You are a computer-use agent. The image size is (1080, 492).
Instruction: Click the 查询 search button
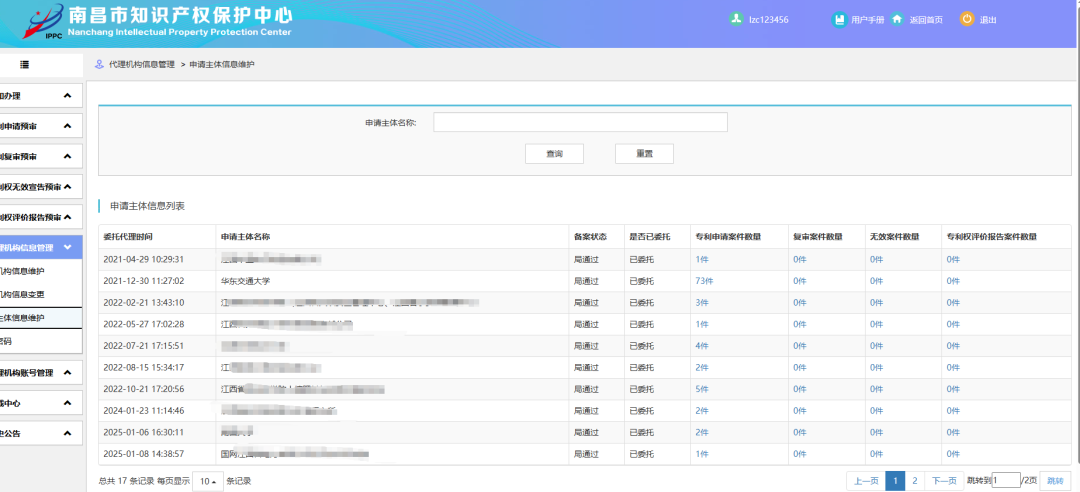(554, 154)
